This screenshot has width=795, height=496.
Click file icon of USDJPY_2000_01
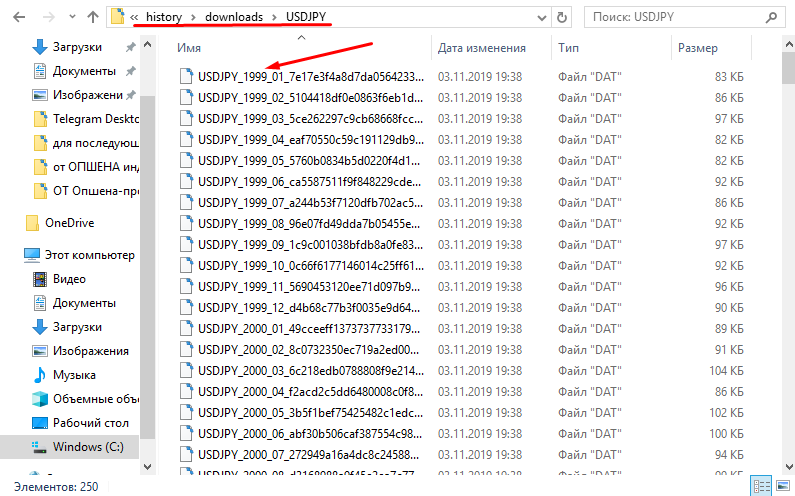(x=187, y=329)
